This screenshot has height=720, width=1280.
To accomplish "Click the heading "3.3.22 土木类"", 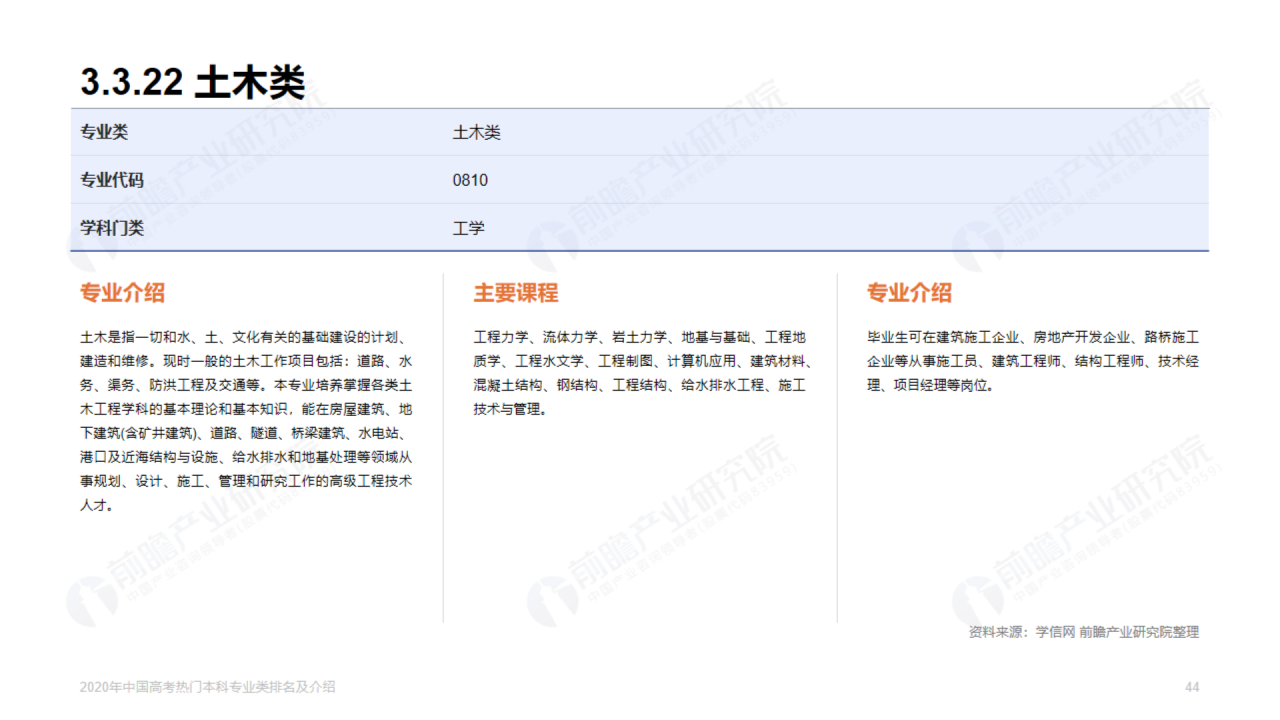I will [192, 82].
